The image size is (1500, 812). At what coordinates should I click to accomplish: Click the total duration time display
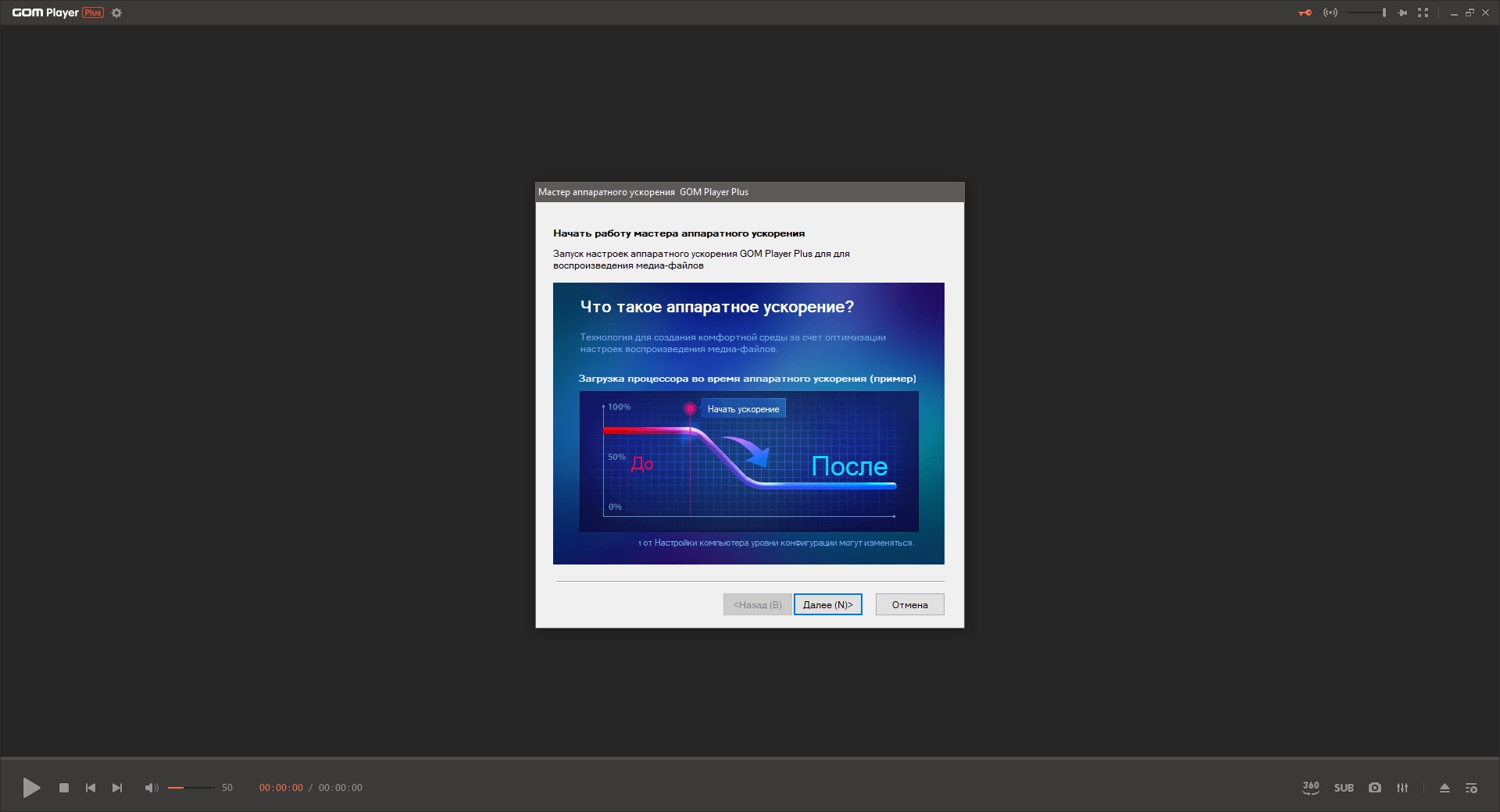coord(341,788)
